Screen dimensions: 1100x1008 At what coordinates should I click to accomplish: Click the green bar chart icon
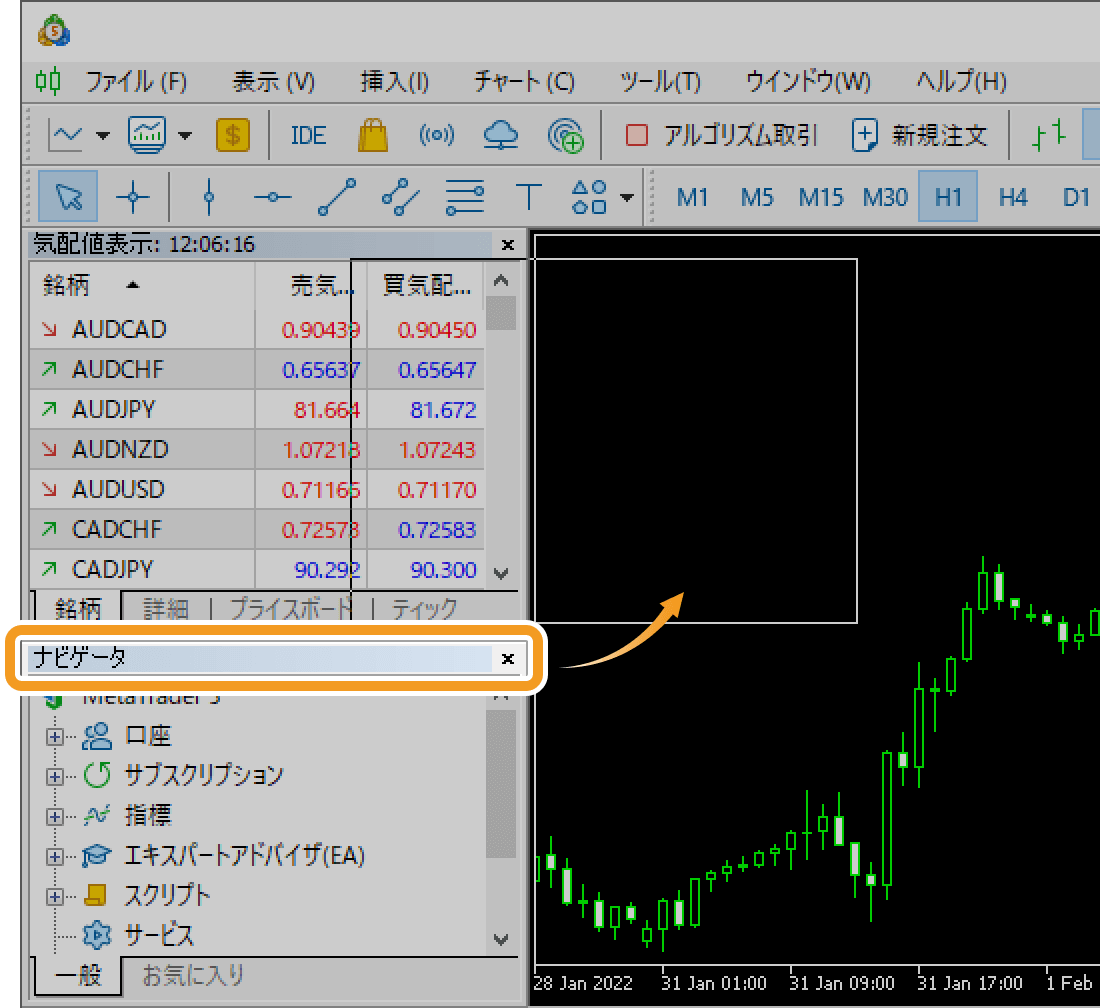click(1049, 135)
